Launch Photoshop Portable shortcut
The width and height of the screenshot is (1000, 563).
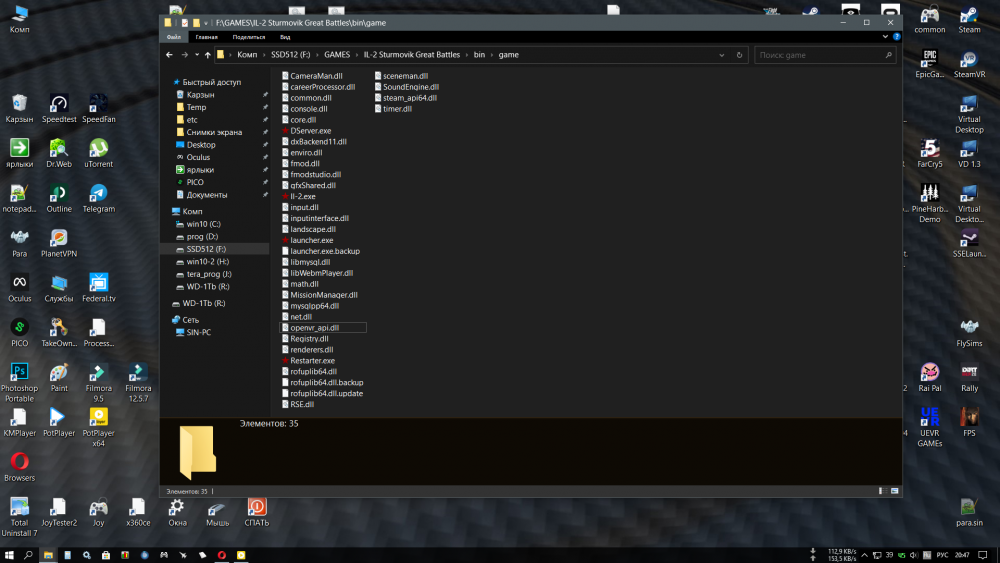point(19,383)
